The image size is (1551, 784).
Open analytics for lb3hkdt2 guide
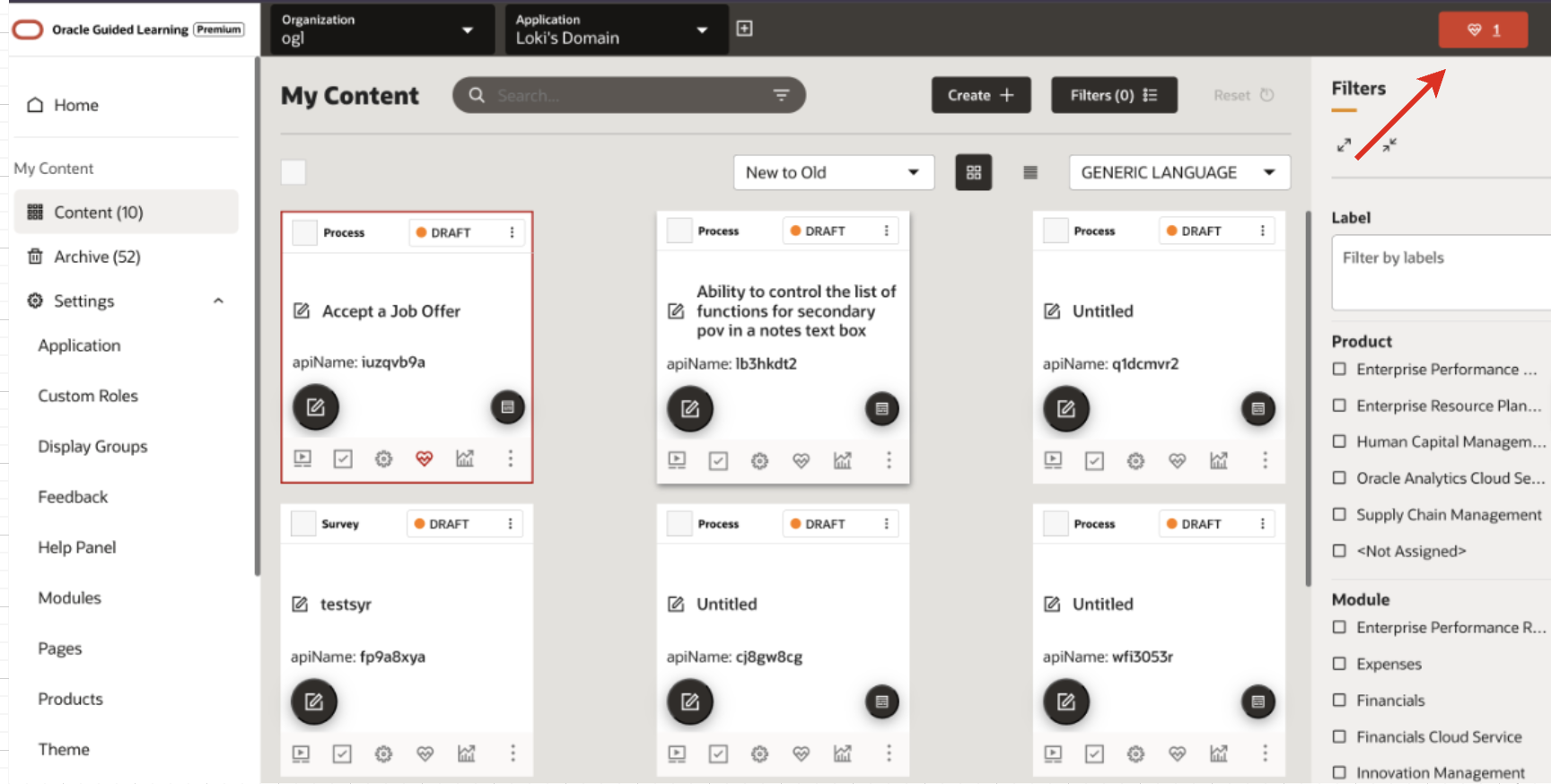point(842,460)
